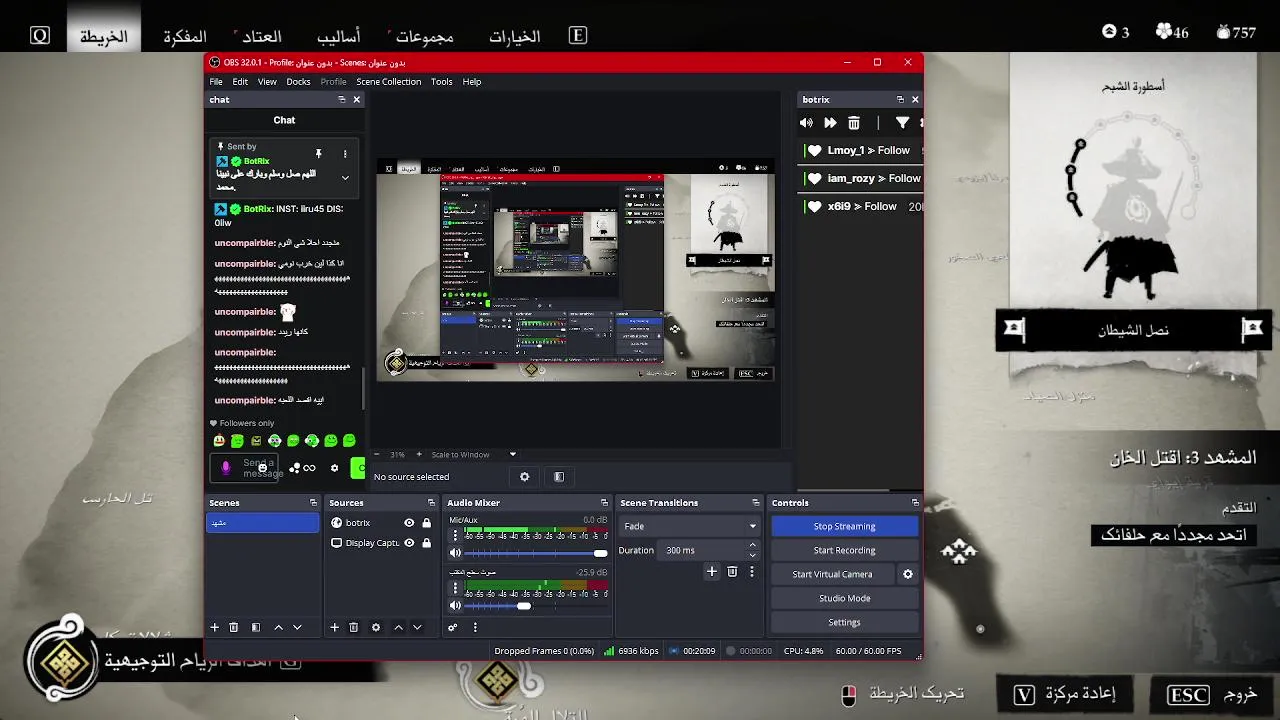Viewport: 1280px width, 720px height.
Task: Move scene down
Action: tap(297, 627)
